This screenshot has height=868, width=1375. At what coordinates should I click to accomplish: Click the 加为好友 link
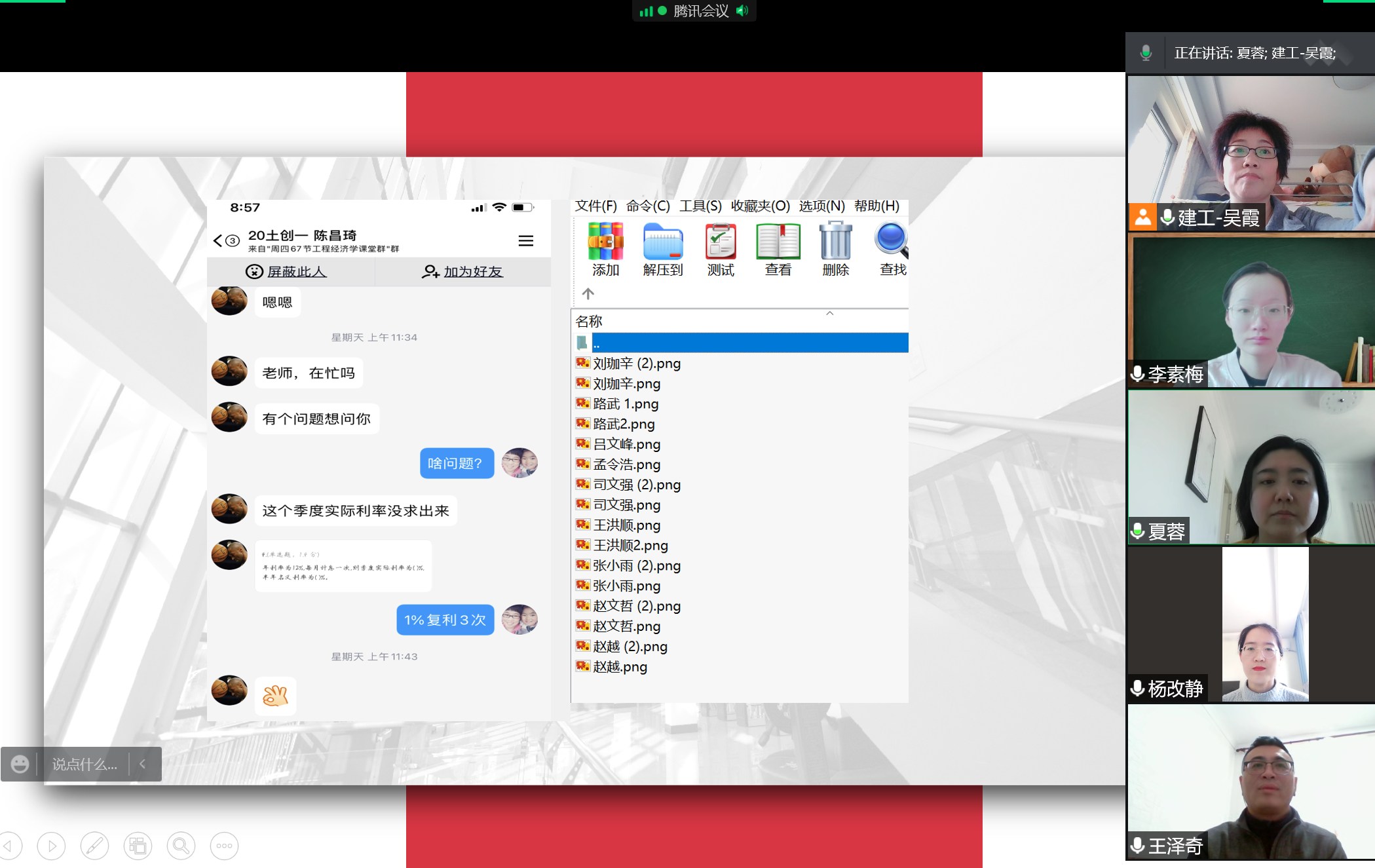472,272
